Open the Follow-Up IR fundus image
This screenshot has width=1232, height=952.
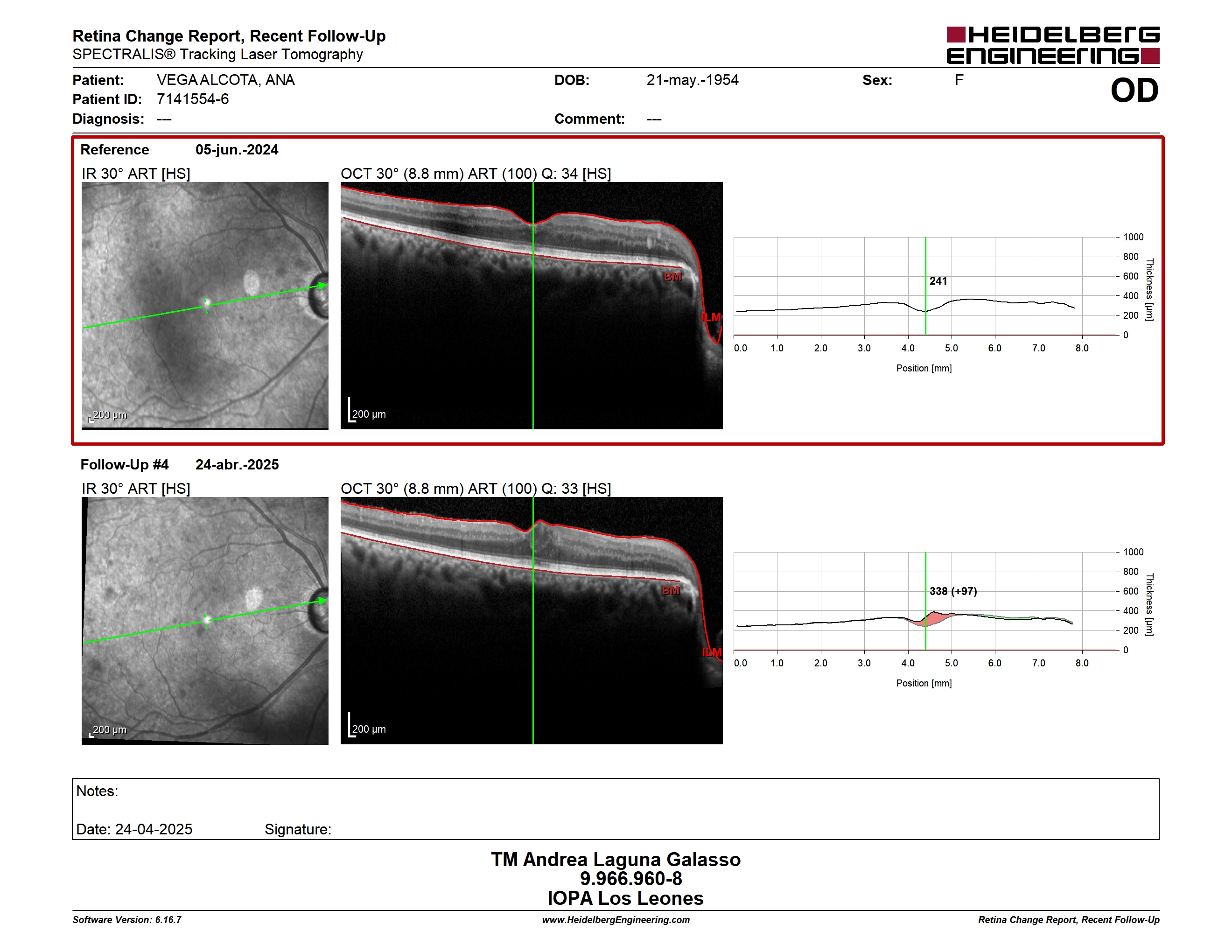point(205,620)
